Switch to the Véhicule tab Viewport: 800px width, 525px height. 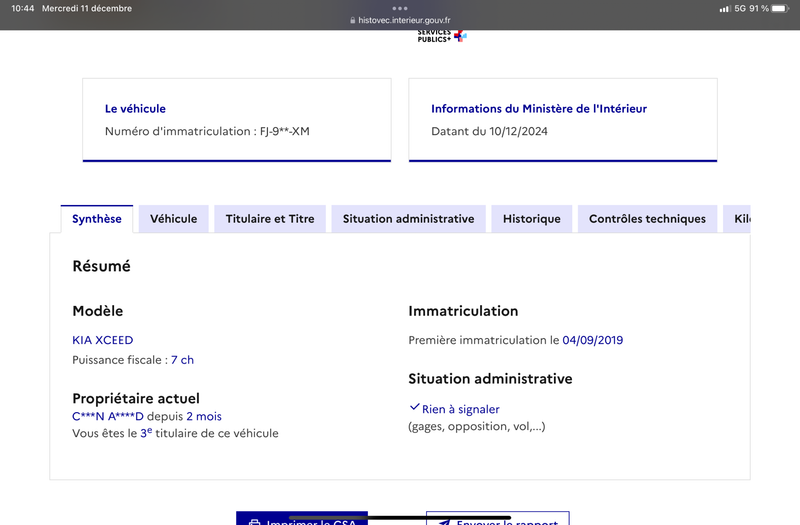click(173, 219)
